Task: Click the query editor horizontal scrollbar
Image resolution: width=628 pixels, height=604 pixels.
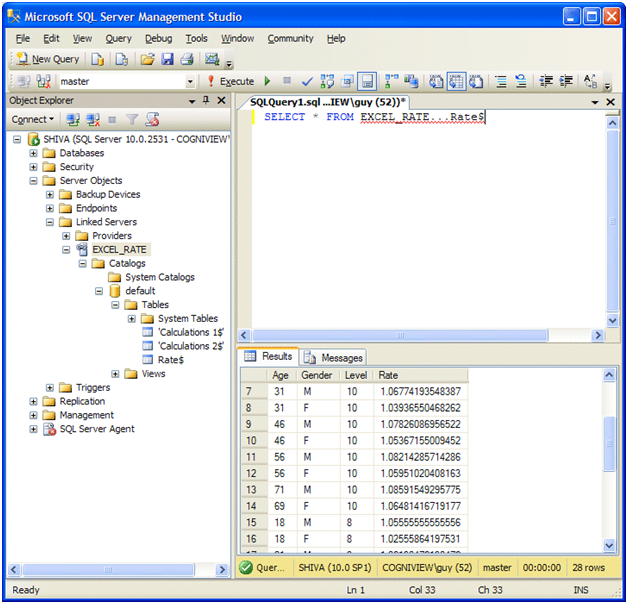Action: (400, 335)
